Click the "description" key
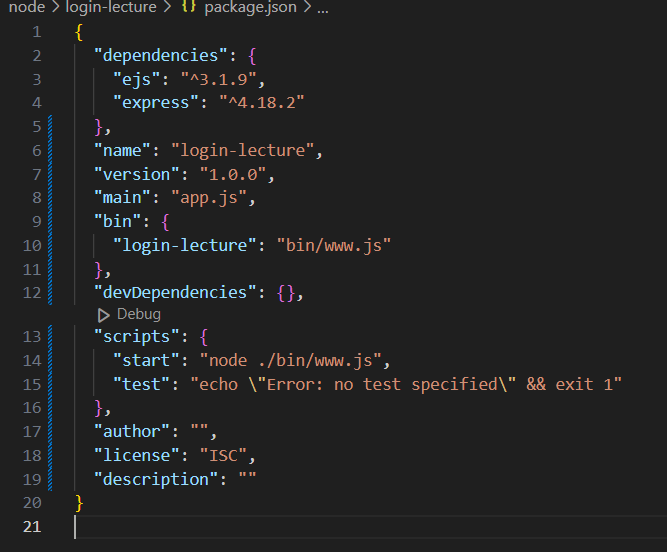This screenshot has width=667, height=552. pyautogui.click(x=156, y=479)
